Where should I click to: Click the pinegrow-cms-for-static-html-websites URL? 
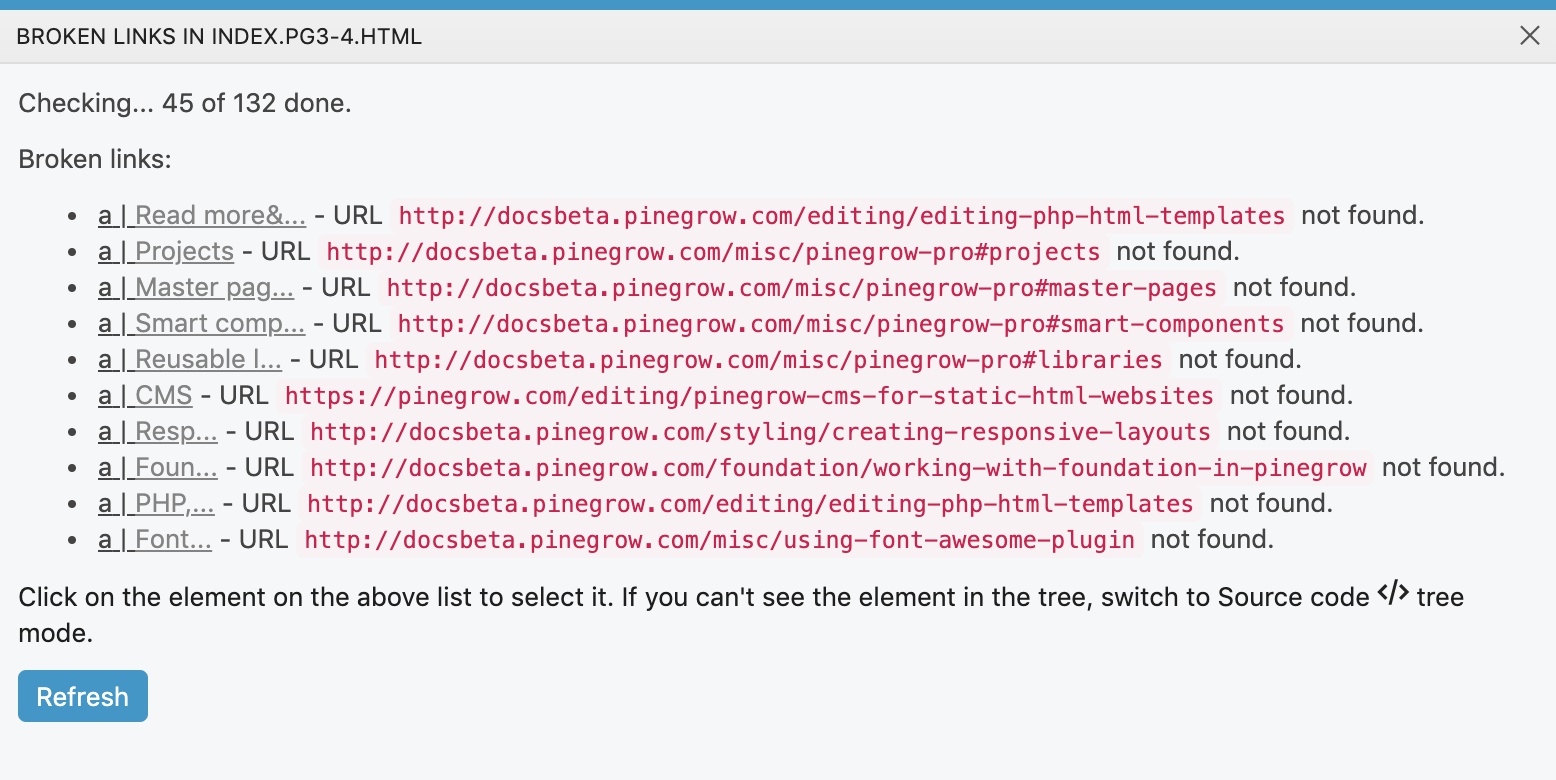749,395
